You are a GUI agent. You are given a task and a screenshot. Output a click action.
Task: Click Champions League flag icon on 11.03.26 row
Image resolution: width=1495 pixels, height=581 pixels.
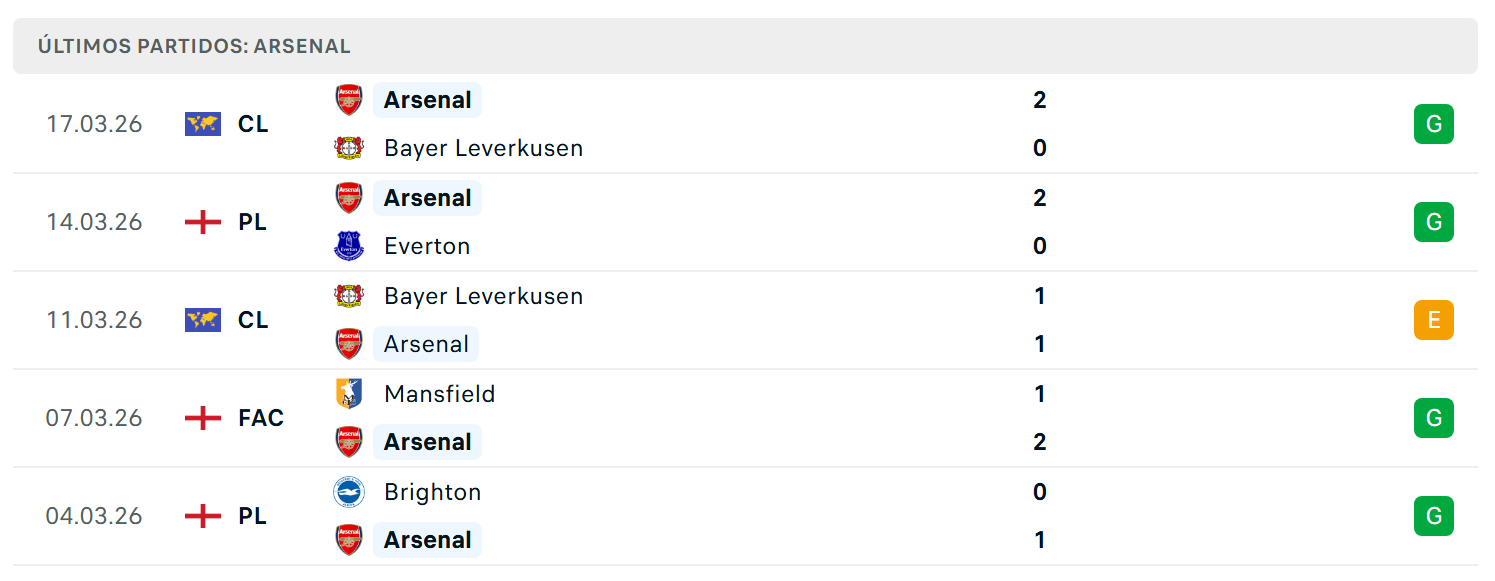[203, 320]
